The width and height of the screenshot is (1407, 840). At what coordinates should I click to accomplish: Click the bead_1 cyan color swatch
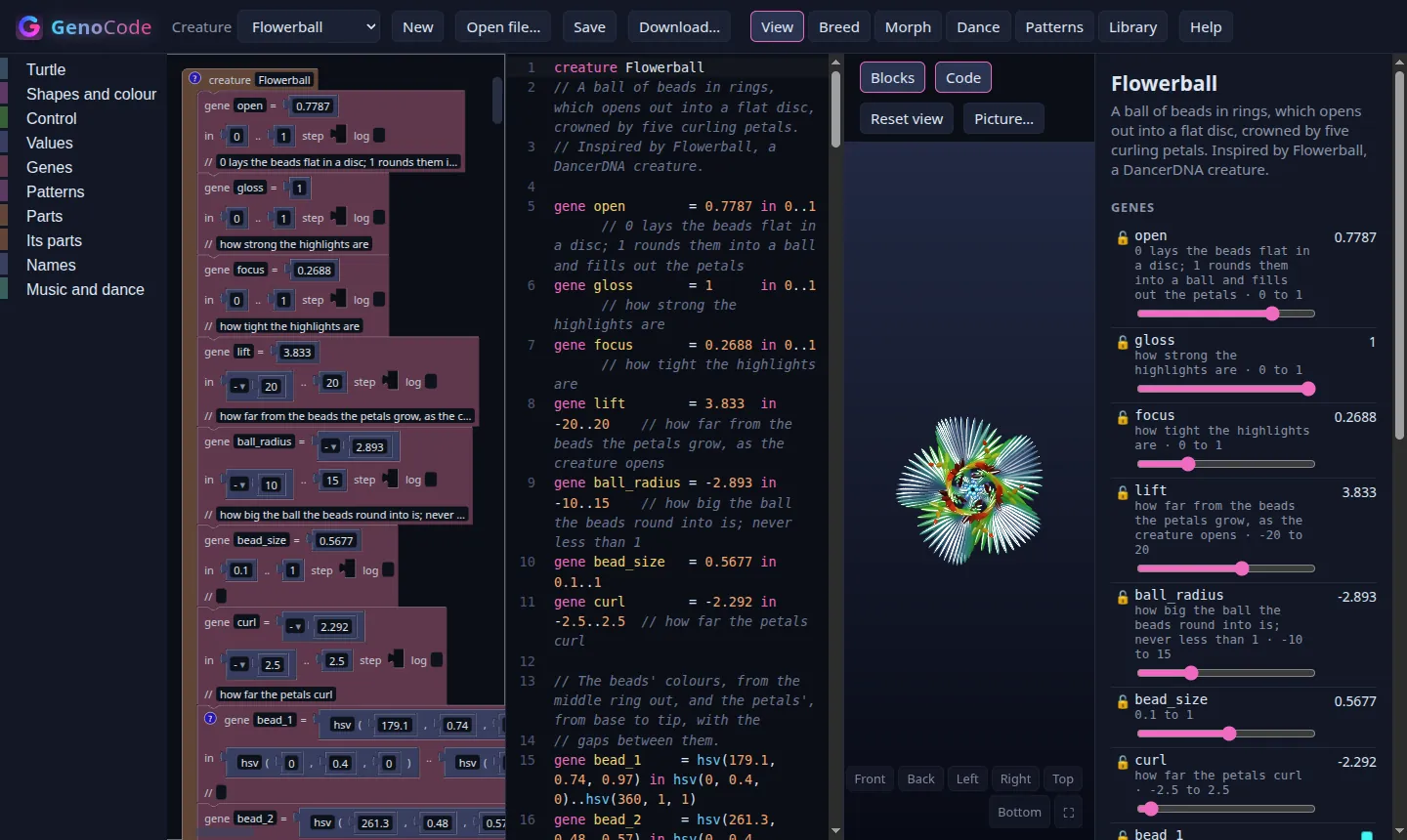(1367, 835)
